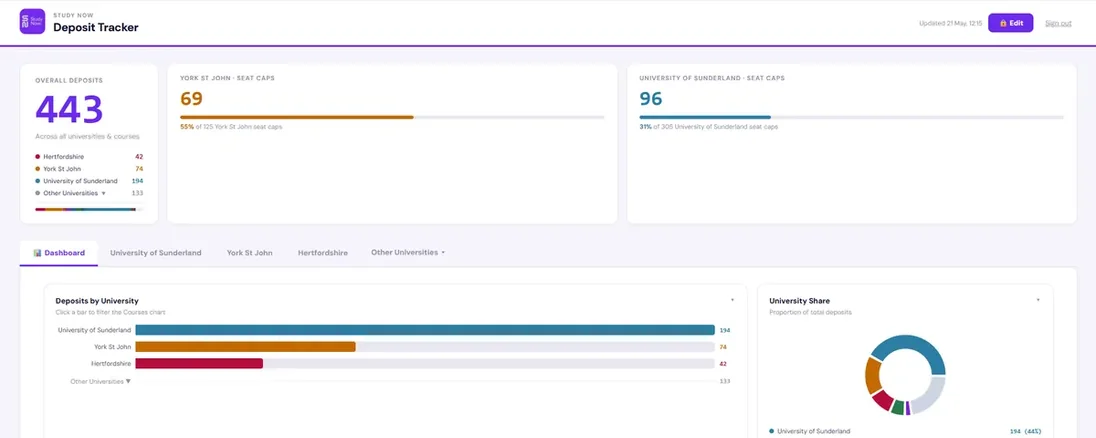This screenshot has width=1096, height=438.
Task: Click the red donut chart segment
Action: point(882,400)
